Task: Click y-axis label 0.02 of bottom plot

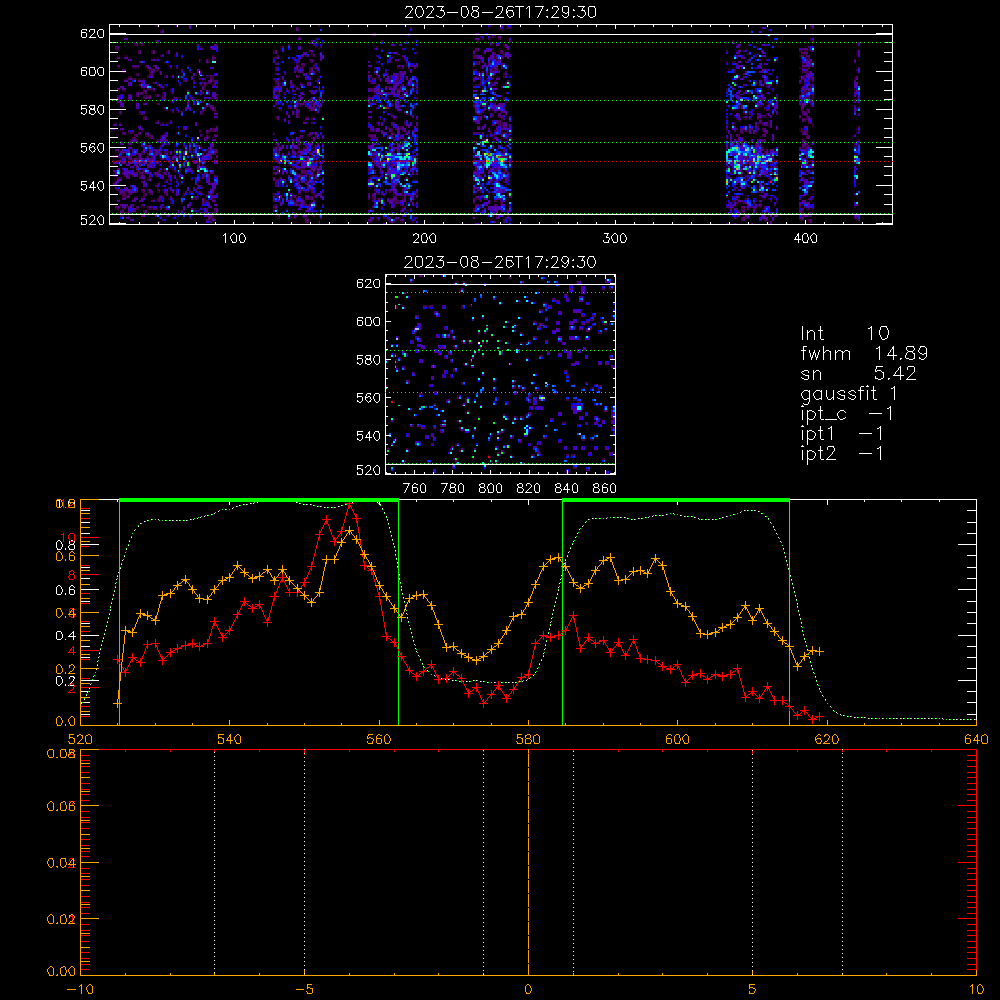Action: pos(61,919)
